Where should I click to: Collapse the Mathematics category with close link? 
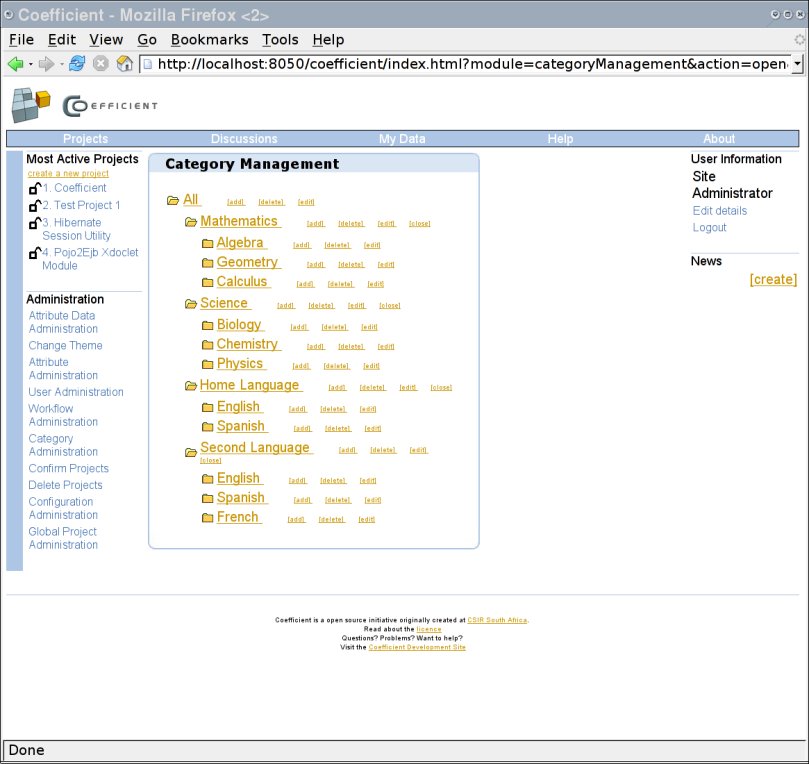[x=419, y=224]
